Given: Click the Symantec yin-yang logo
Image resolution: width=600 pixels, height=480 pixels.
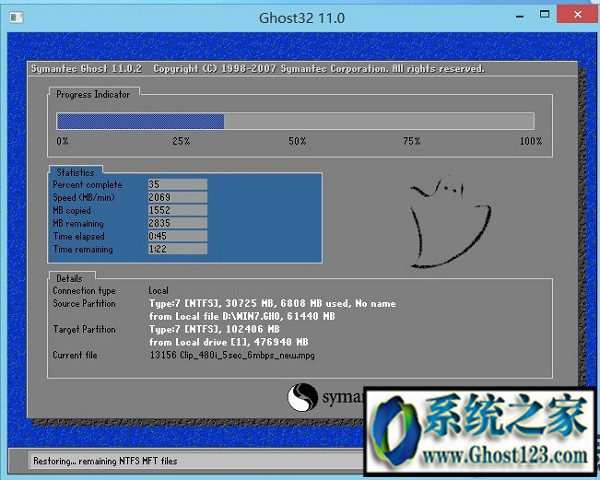Looking at the screenshot, I should [x=302, y=397].
